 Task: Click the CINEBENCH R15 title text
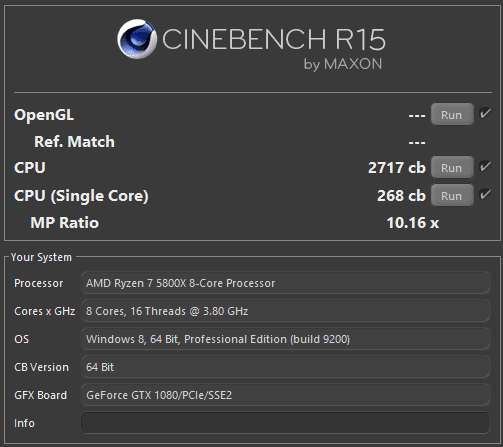tap(274, 39)
